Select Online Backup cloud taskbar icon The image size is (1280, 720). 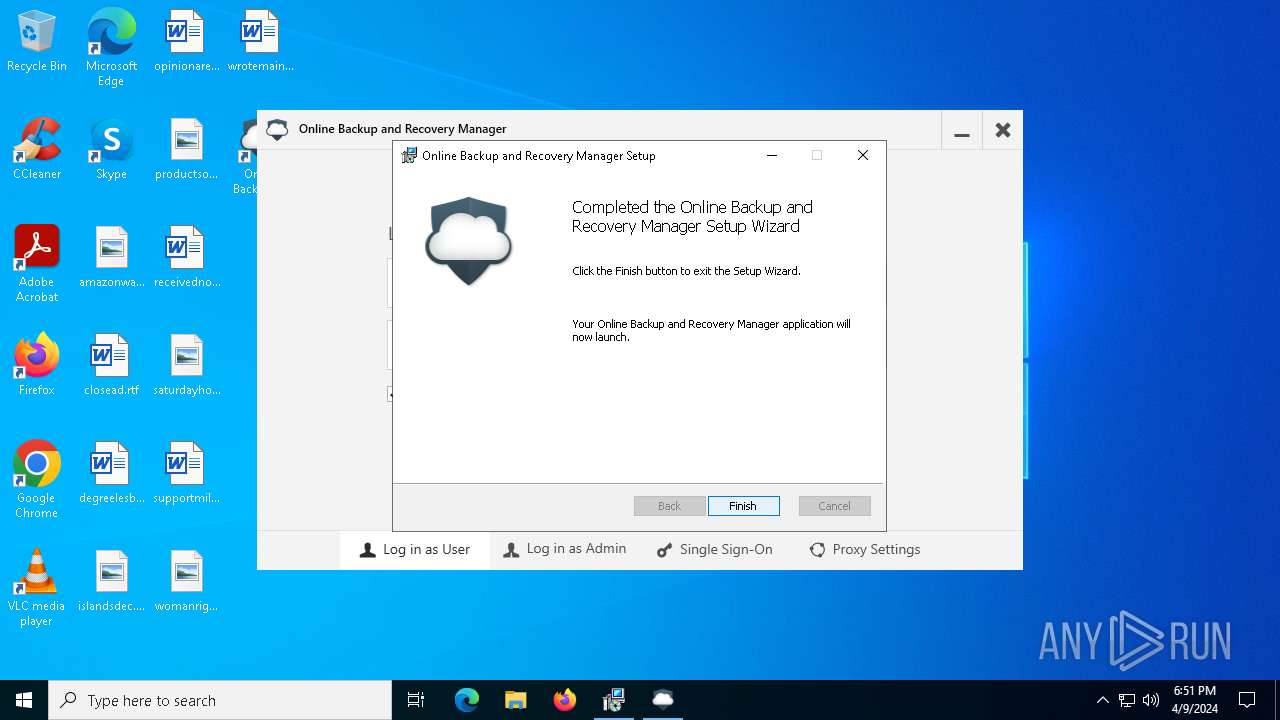[x=663, y=700]
